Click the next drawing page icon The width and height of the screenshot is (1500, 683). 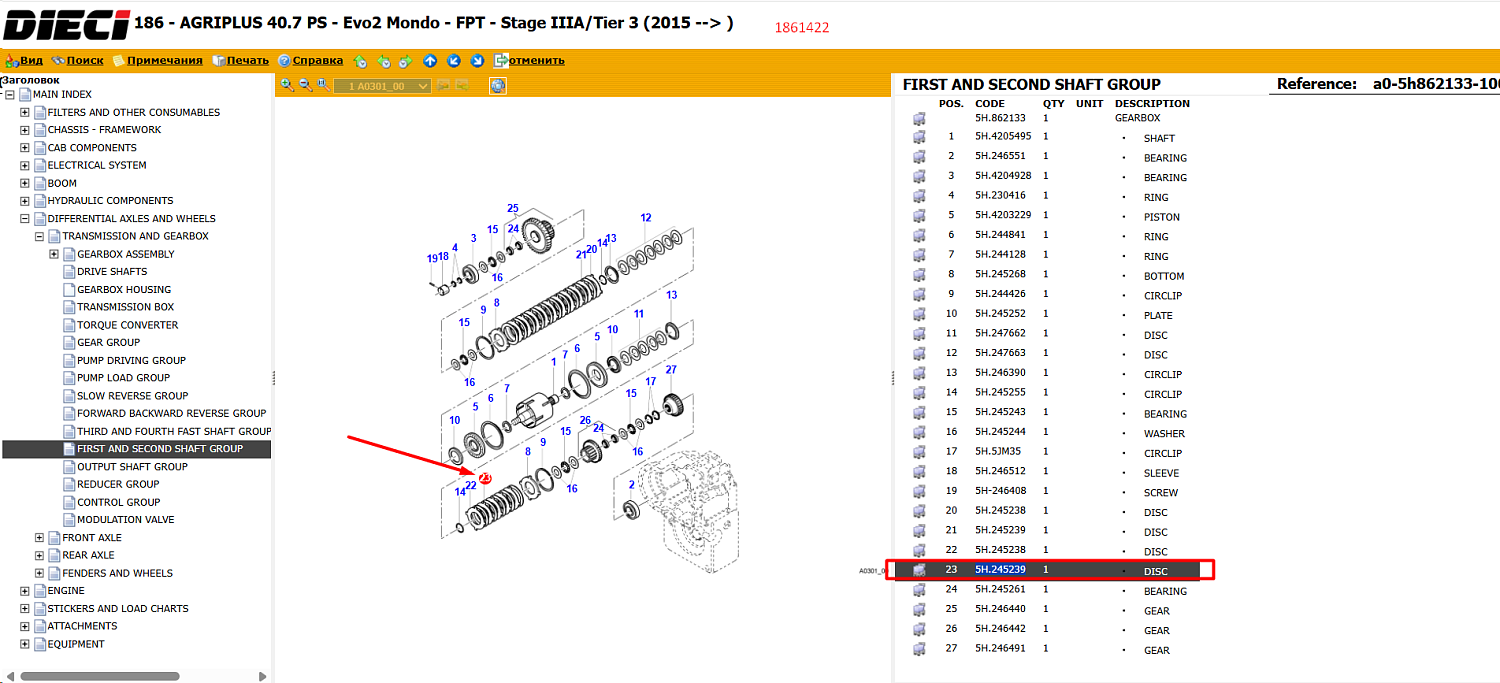click(462, 86)
